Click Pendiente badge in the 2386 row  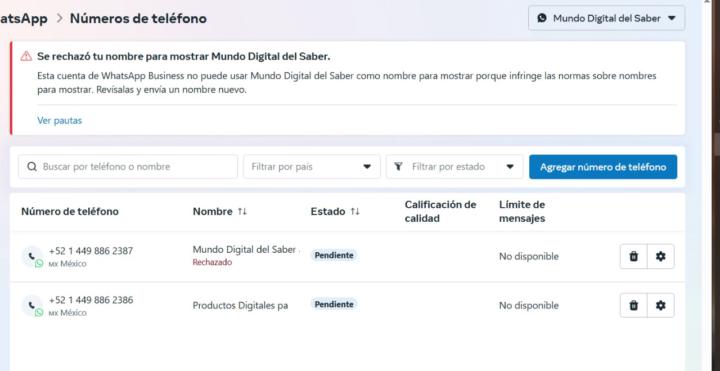334,304
